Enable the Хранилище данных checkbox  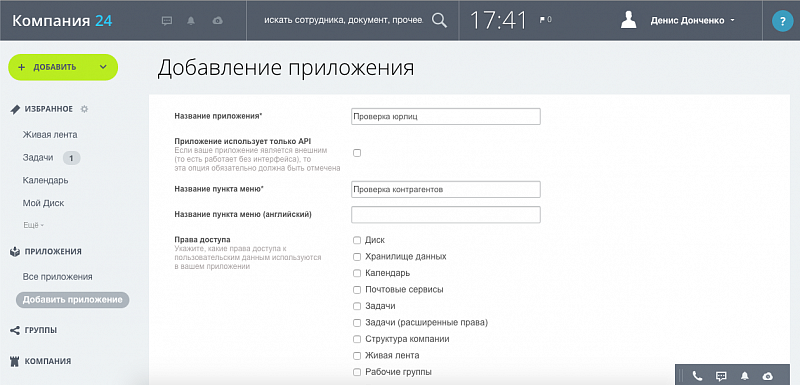[357, 256]
